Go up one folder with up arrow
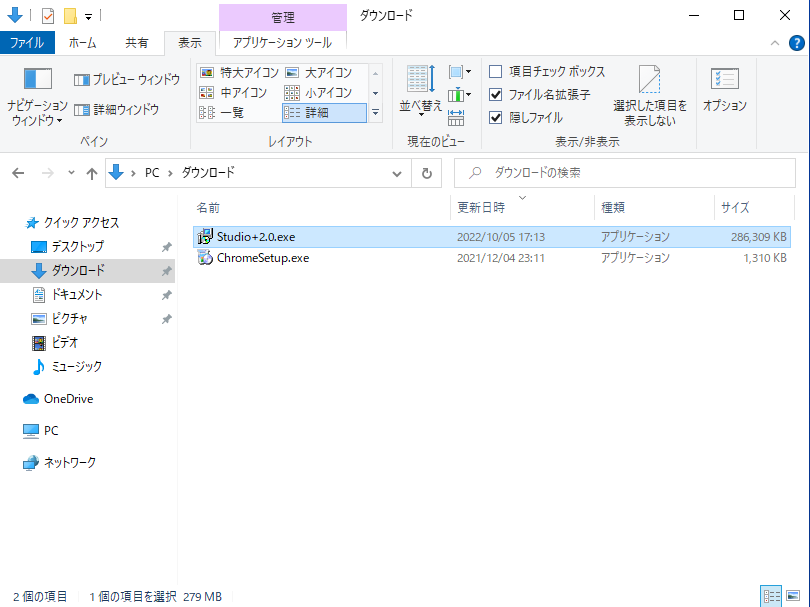Screen dimensions: 810x607 point(92,173)
